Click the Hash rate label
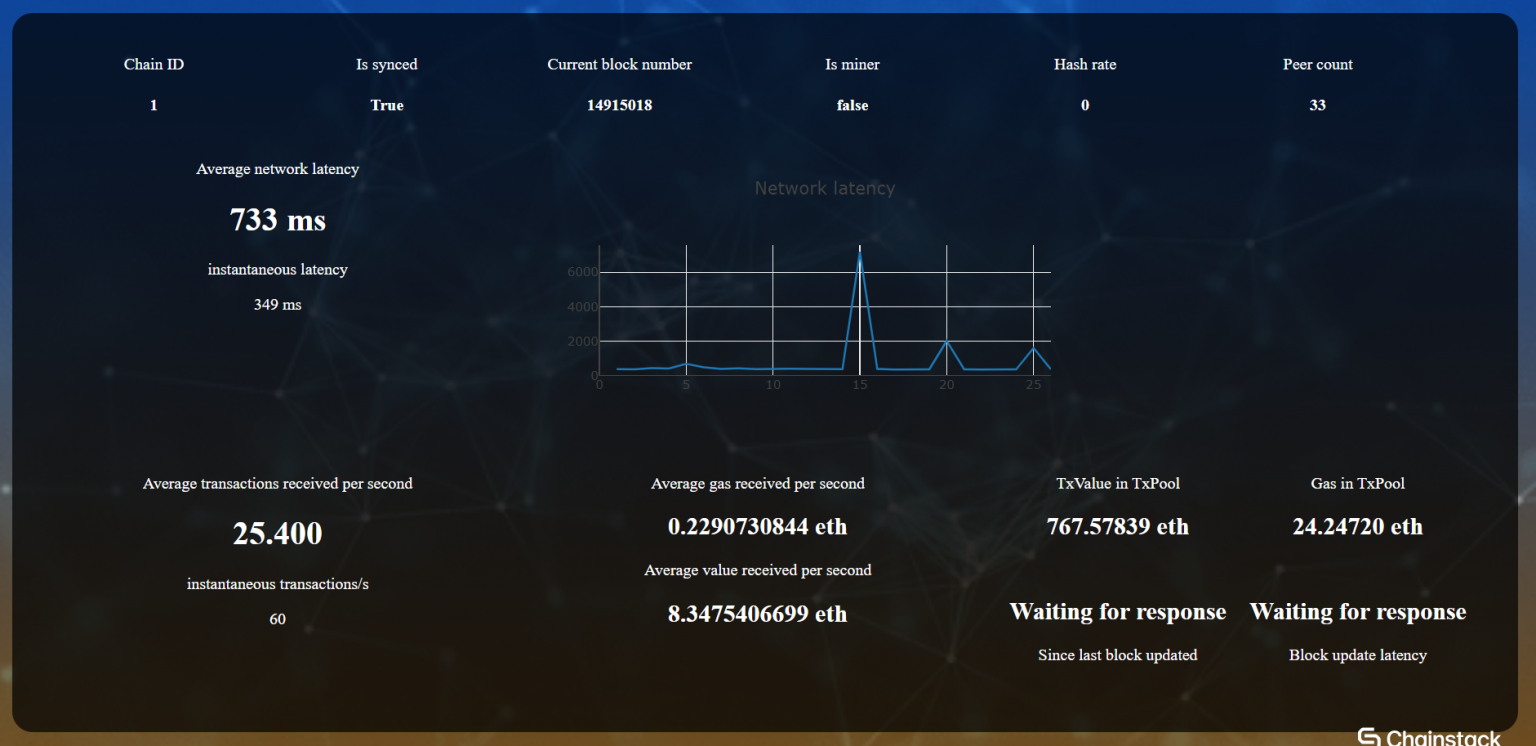1536x746 pixels. [x=1085, y=64]
